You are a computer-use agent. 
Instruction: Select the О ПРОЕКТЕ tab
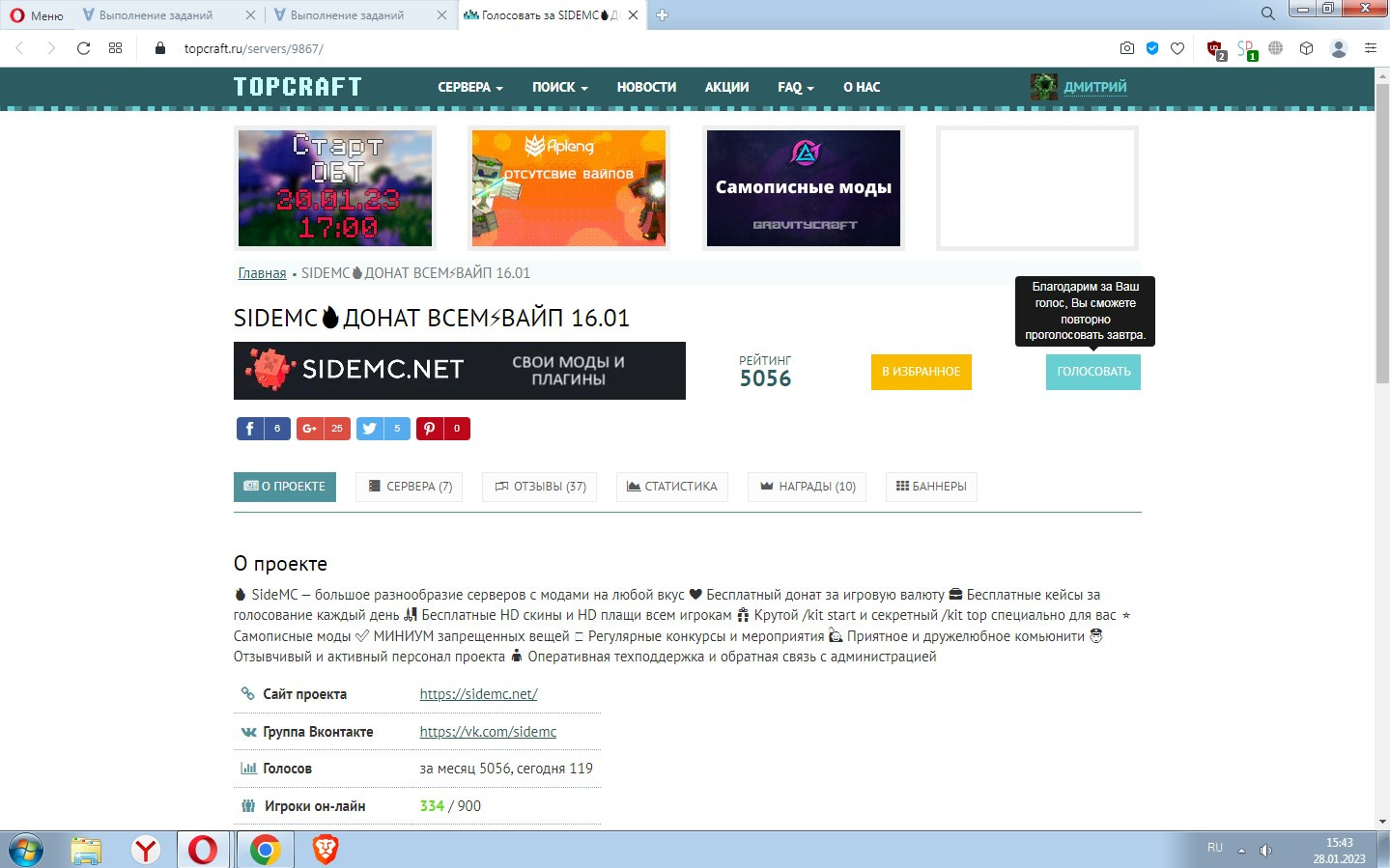285,487
